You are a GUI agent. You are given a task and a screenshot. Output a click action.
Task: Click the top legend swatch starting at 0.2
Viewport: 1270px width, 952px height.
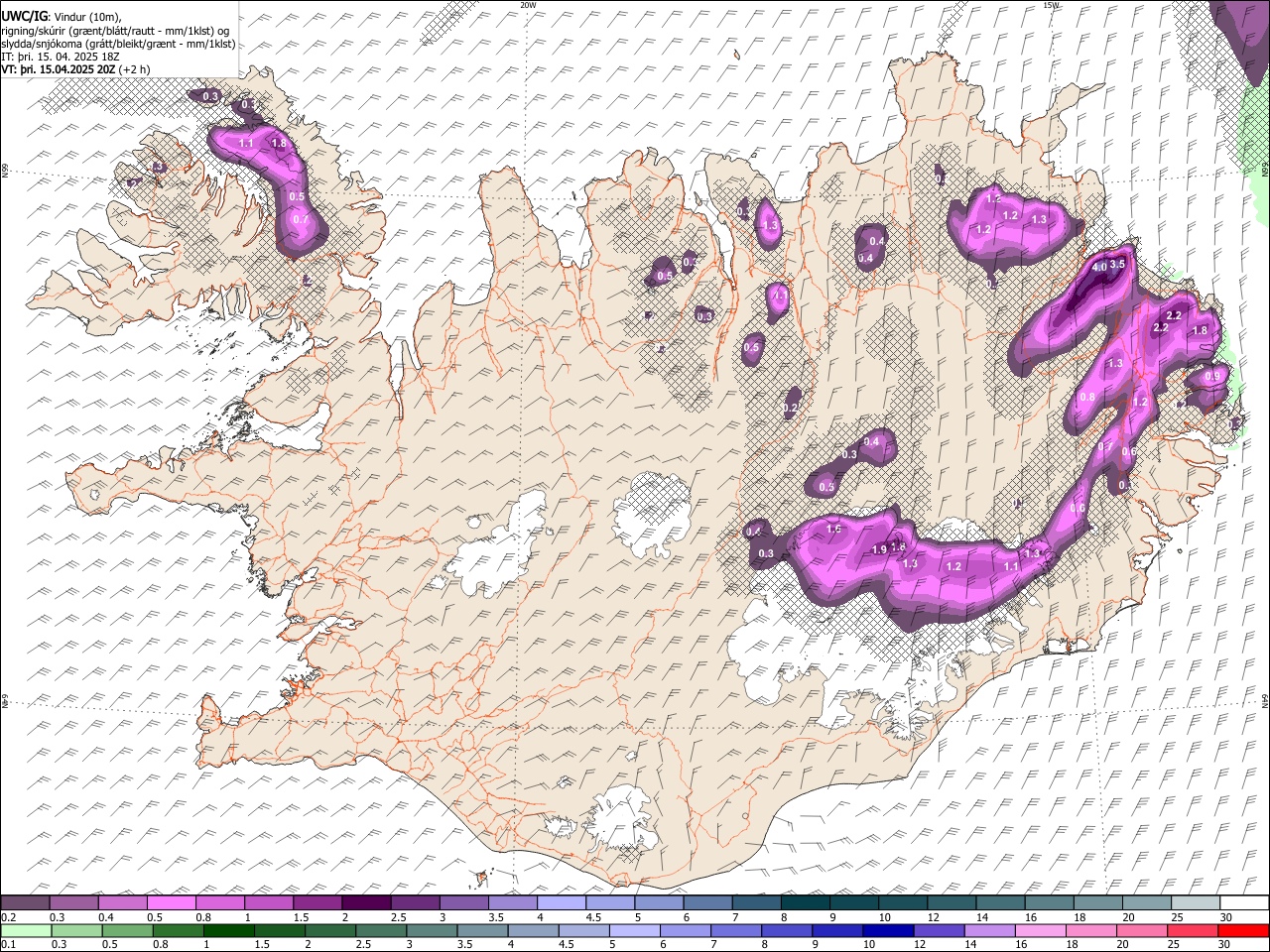(25, 902)
